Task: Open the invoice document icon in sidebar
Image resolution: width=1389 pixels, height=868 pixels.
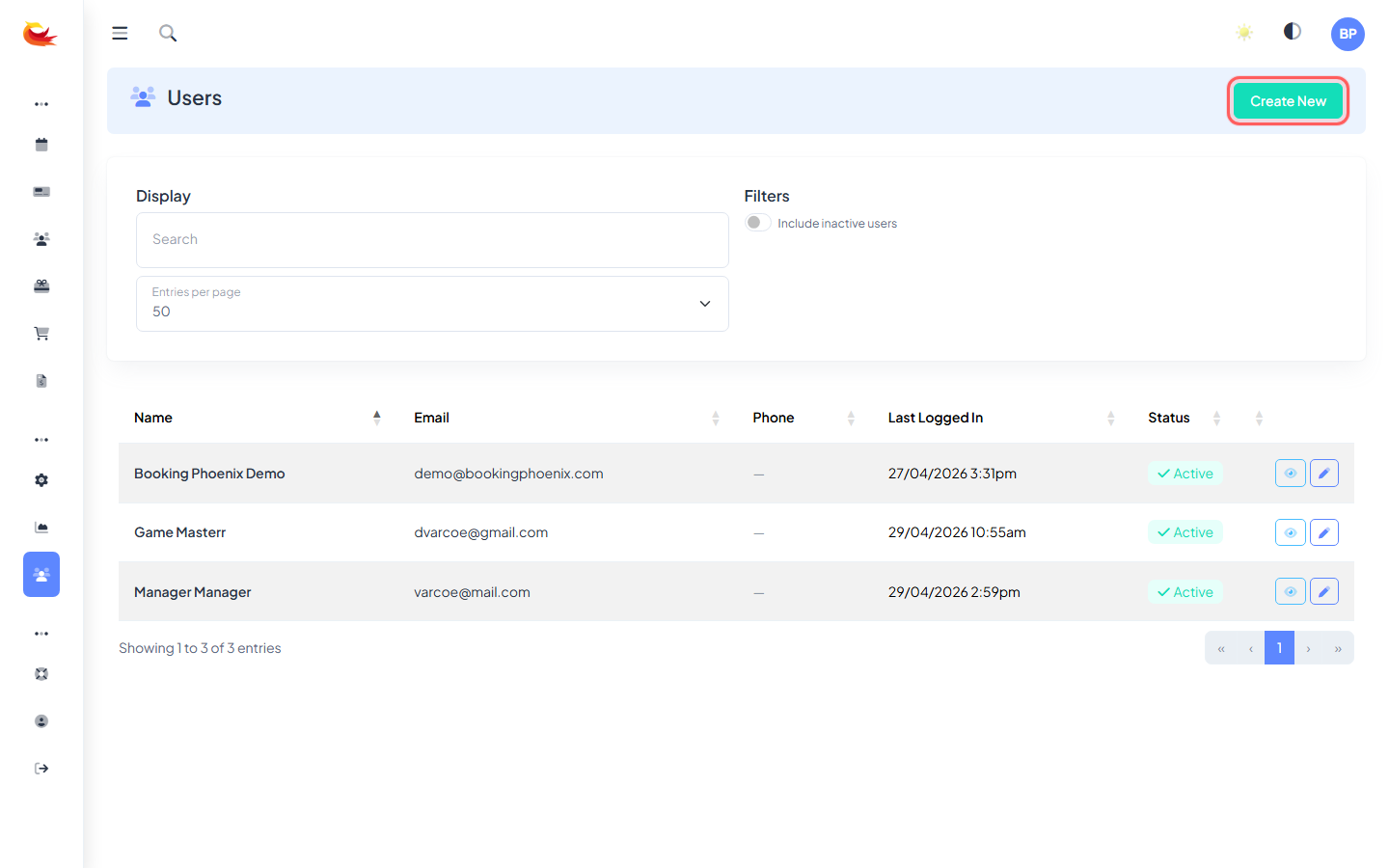Action: 41,381
